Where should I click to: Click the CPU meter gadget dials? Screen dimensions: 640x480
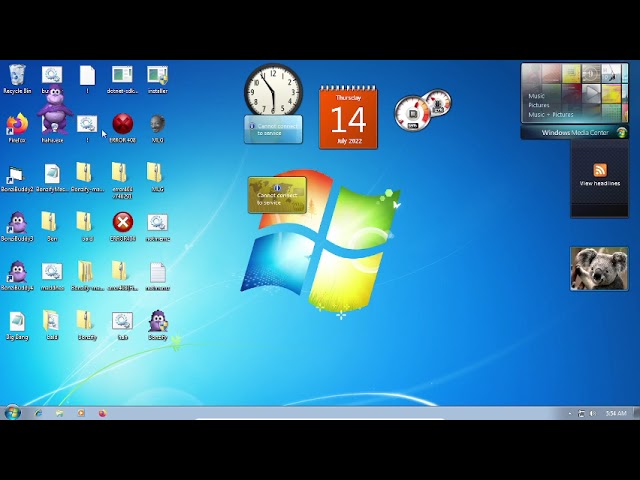coord(423,110)
